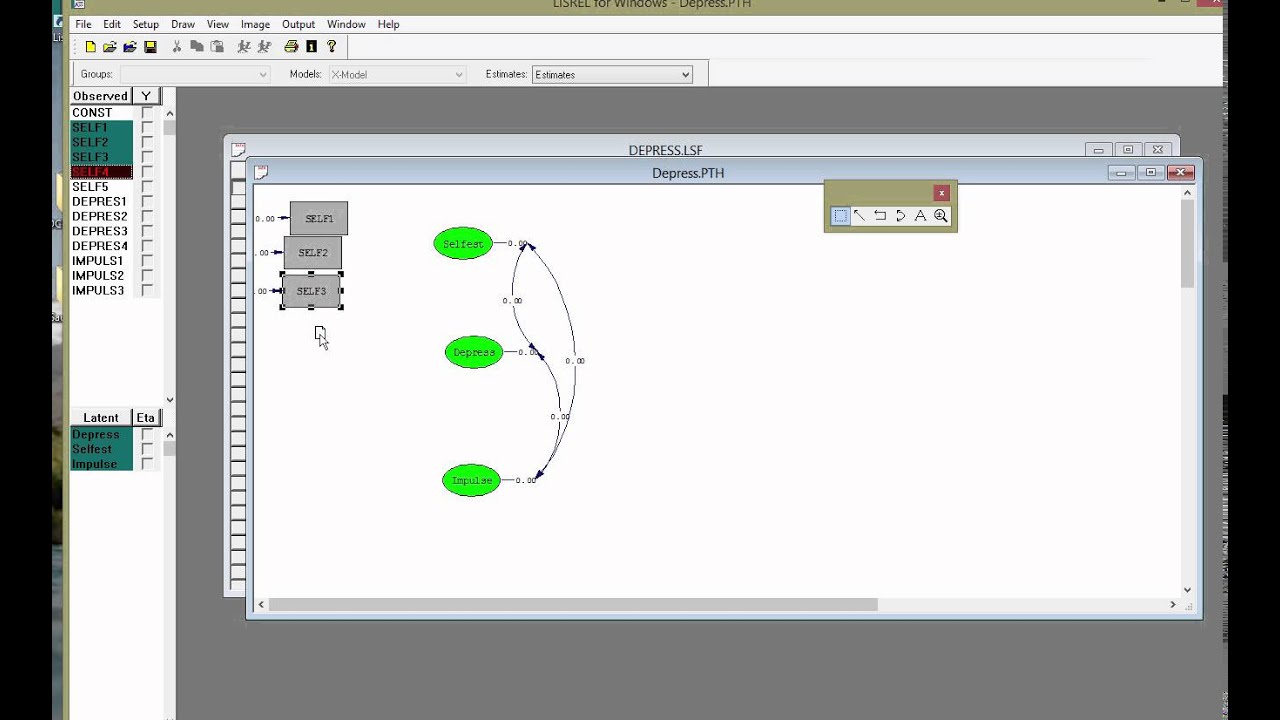Screen dimensions: 1280x720
Task: Select the curved covariance arrow tool
Action: 900,216
